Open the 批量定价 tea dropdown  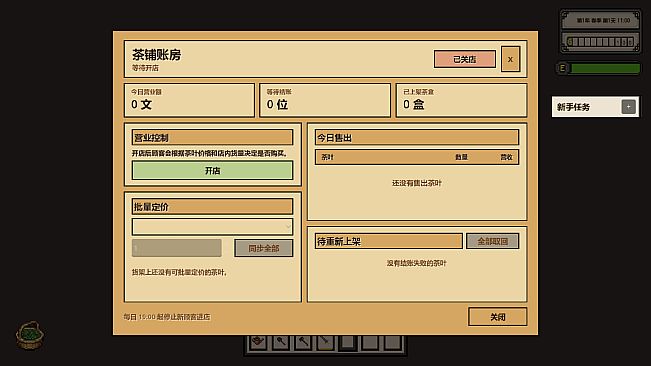(212, 227)
